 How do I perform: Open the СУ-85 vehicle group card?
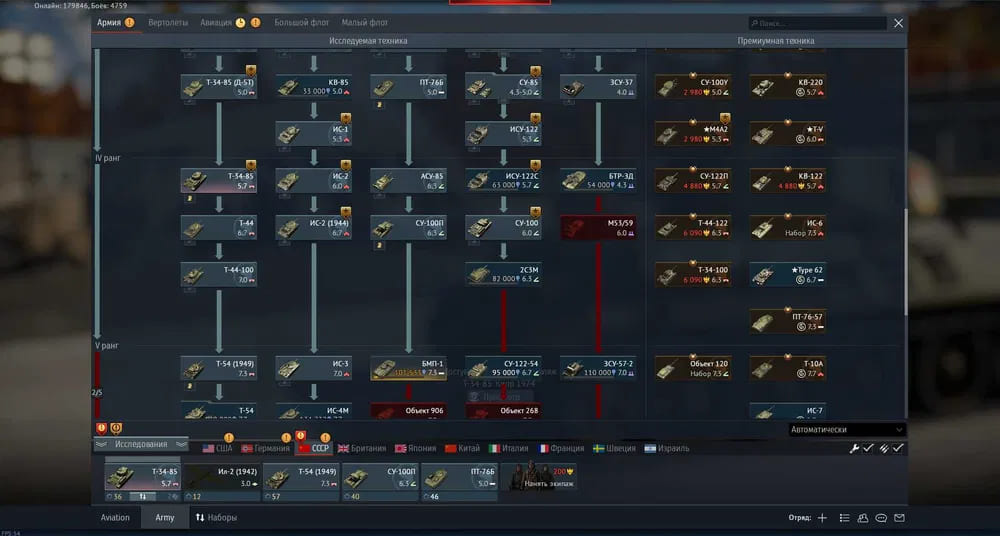pos(503,87)
